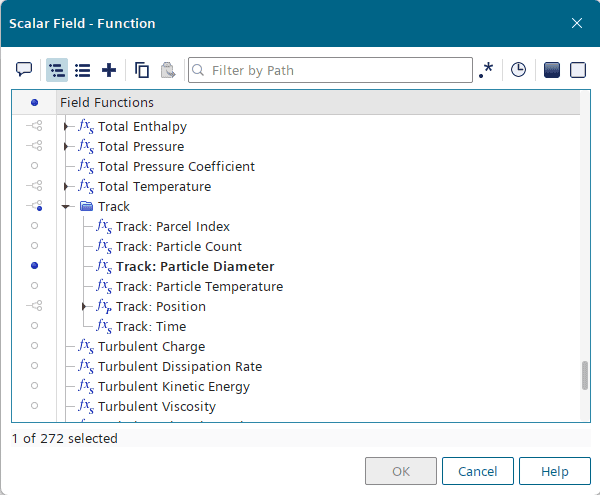The height and width of the screenshot is (495, 600).
Task: Select Track: Parcel Index radio circle
Action: point(34,226)
